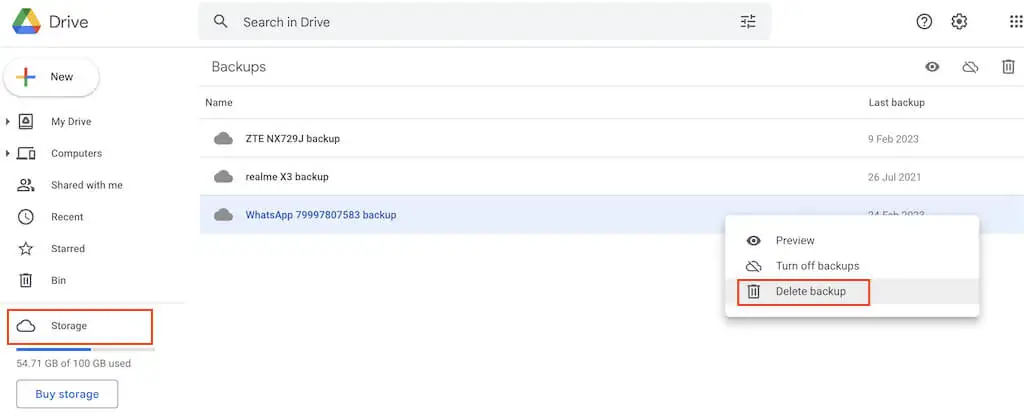Image resolution: width=1024 pixels, height=417 pixels.
Task: Select Turn off backups menu item
Action: coord(817,266)
